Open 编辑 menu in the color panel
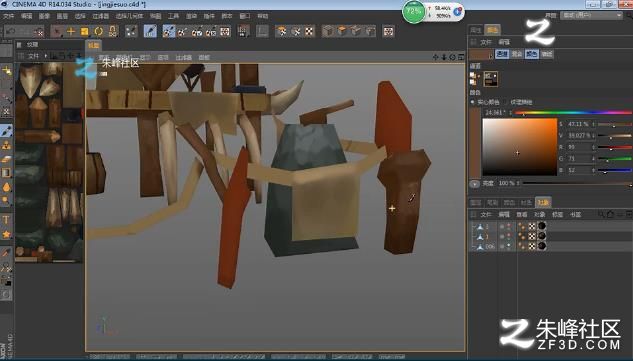This screenshot has width=633, height=361. 504,42
